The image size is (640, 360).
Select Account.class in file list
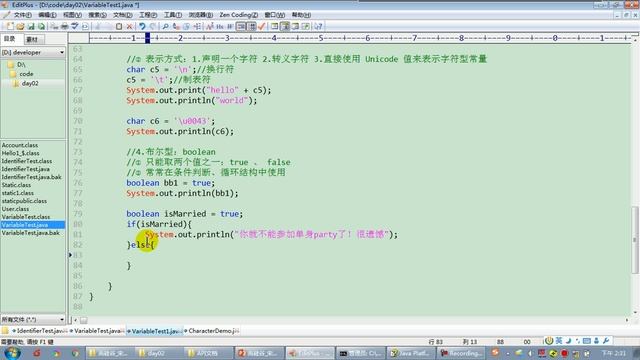20,145
